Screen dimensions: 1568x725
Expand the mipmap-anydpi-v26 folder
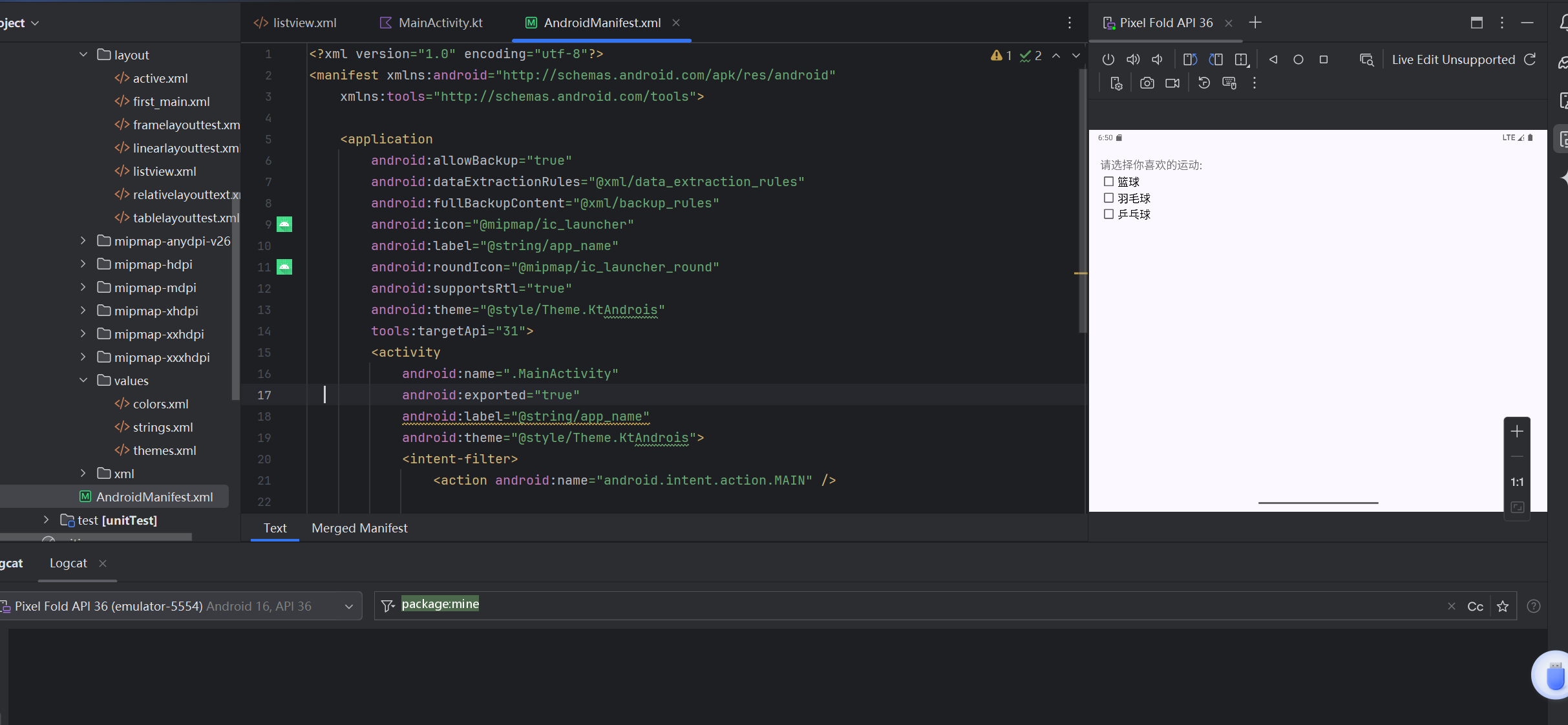click(83, 241)
